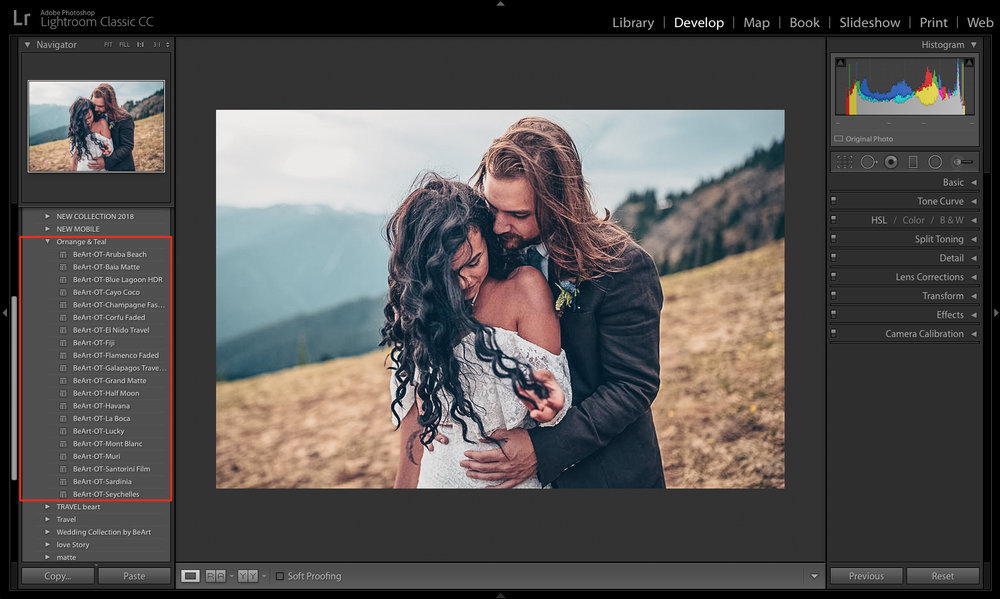The width and height of the screenshot is (1000, 599).
Task: Collapse the Orange & Teal preset folder
Action: point(47,242)
